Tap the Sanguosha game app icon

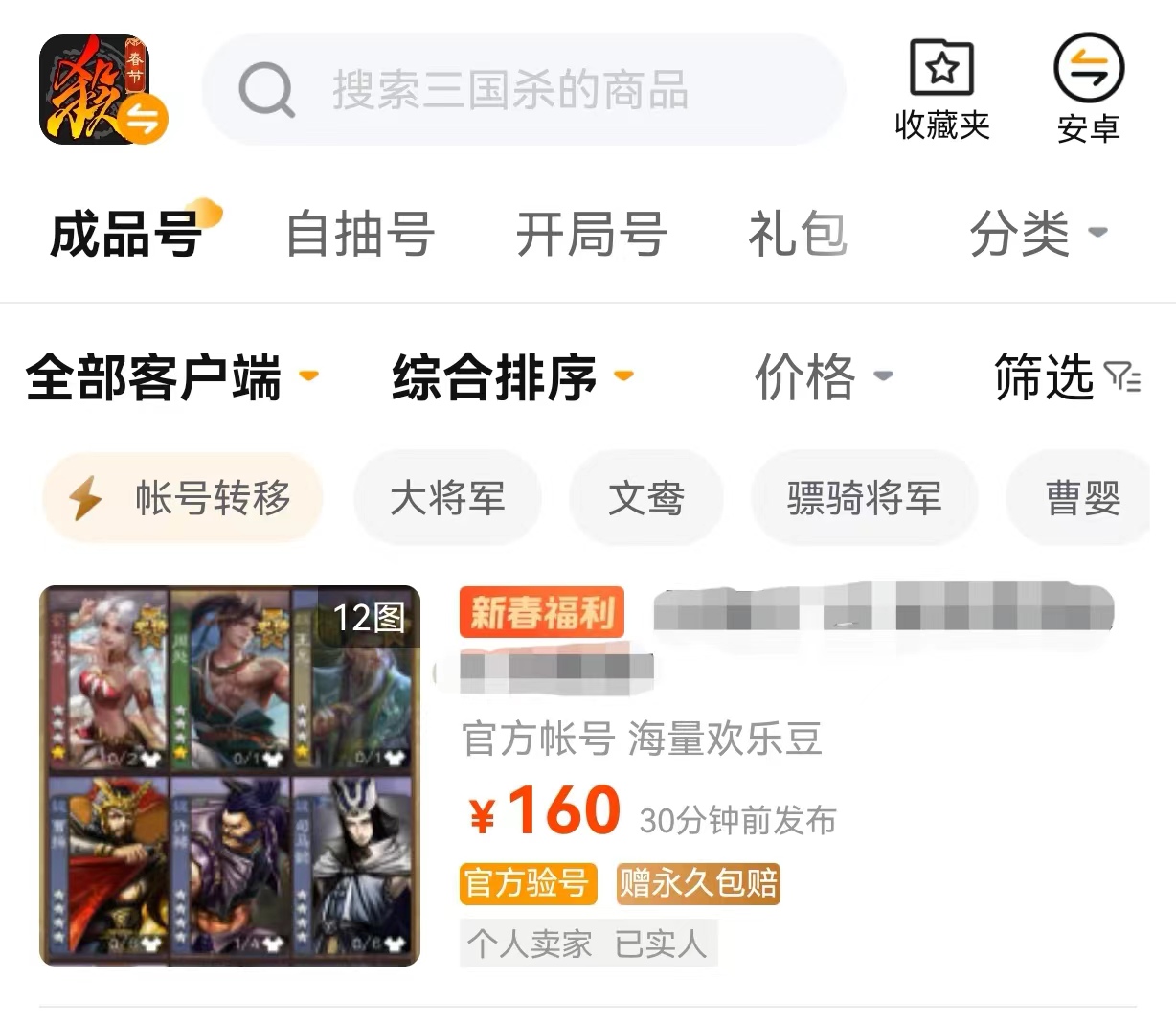click(x=103, y=89)
